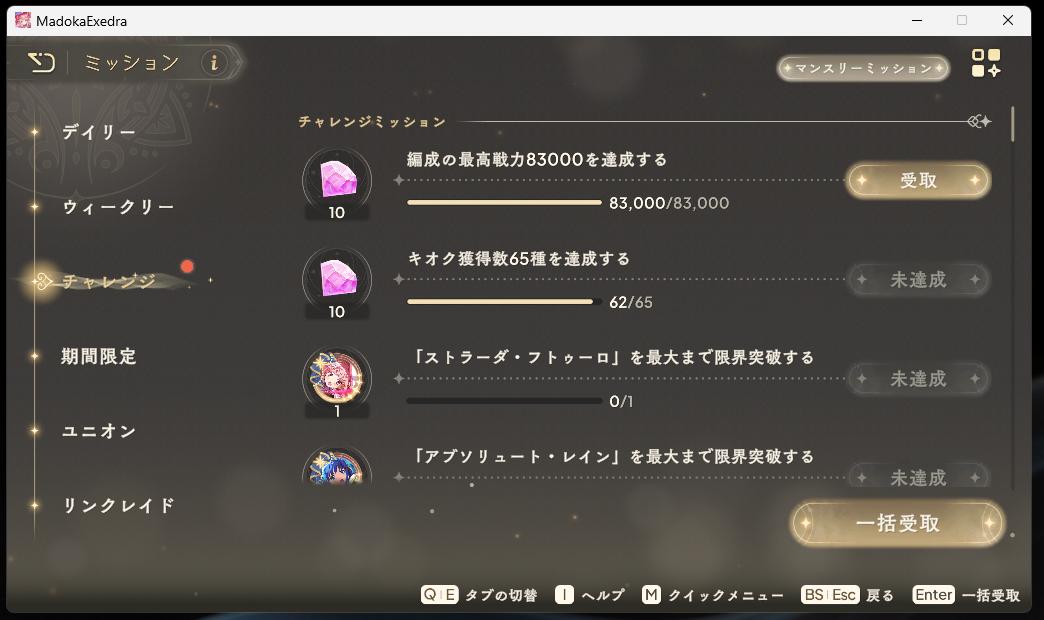Open the リンクレイド missions tab

tap(119, 505)
